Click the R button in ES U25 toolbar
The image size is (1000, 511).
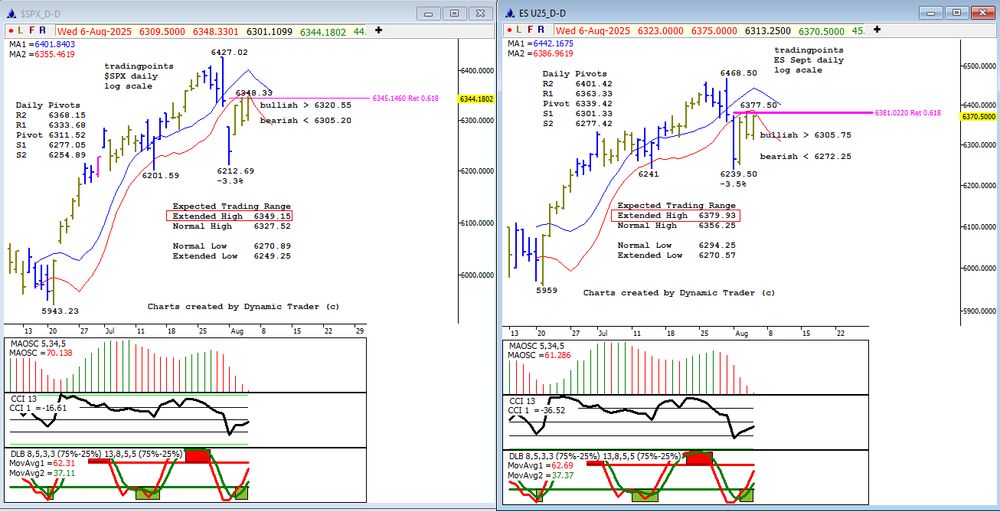(541, 30)
